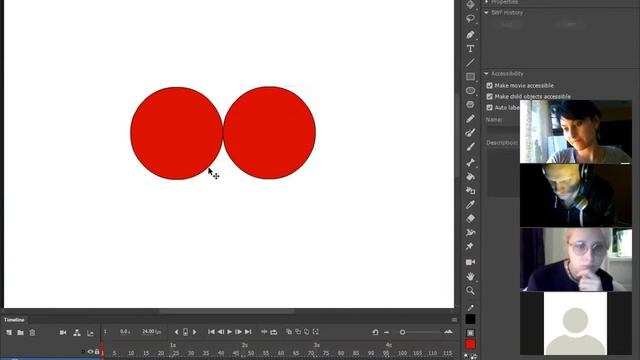Click timeline zoom-in mountain icon
The height and width of the screenshot is (360, 640).
coord(448,332)
